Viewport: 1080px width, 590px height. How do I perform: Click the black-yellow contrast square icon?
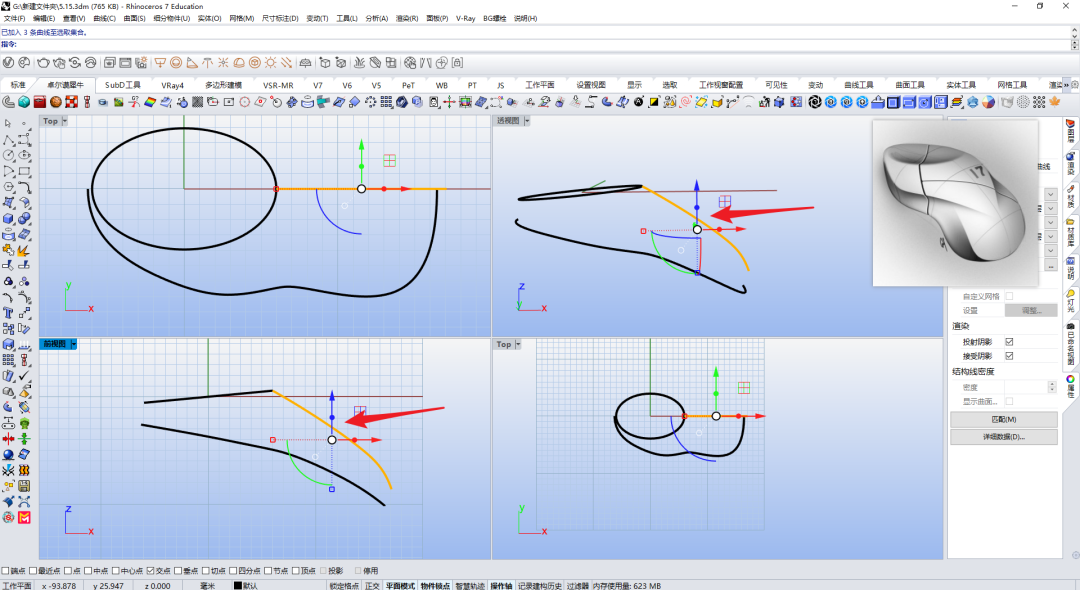[654, 102]
